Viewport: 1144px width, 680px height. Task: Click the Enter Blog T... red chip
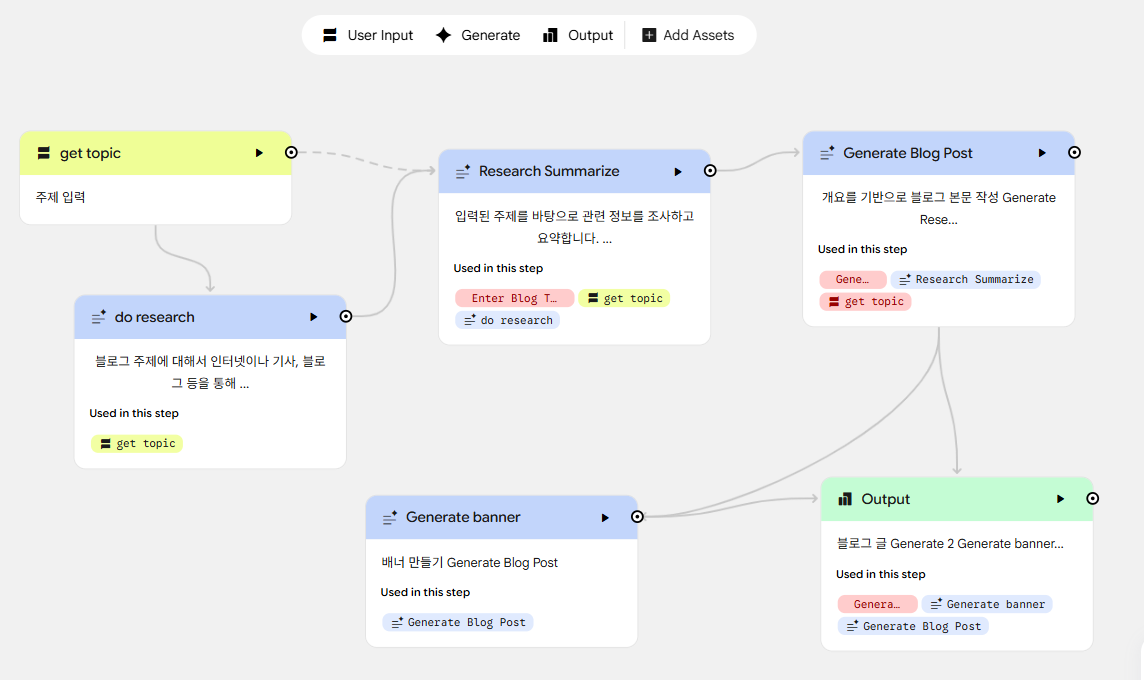[x=514, y=298]
